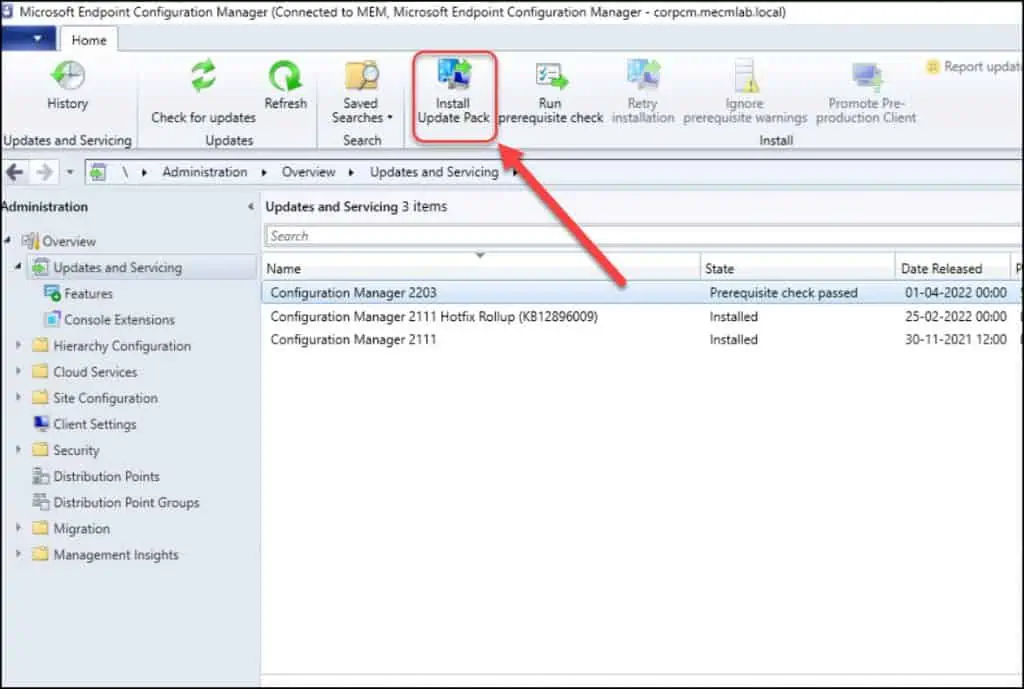Sort by Date Released column header
This screenshot has width=1024, height=689.
pos(952,268)
